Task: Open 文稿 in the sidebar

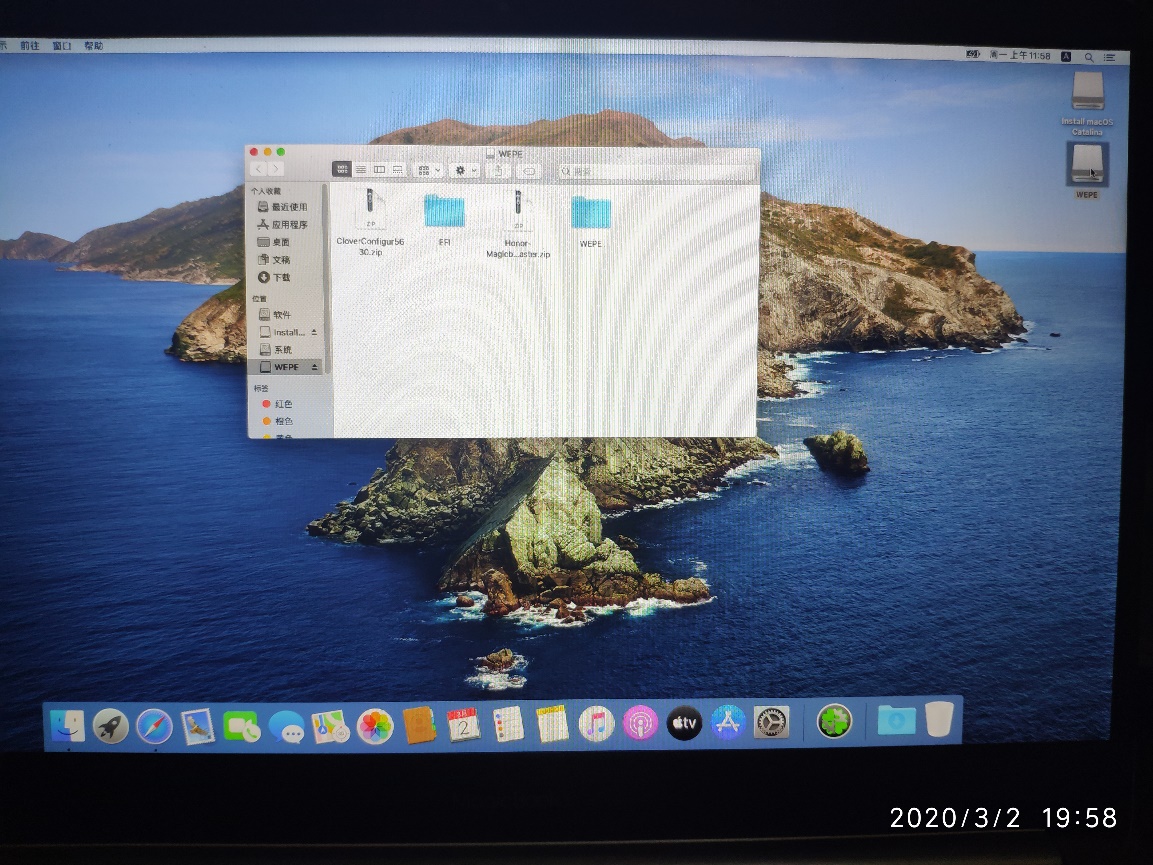Action: point(283,260)
